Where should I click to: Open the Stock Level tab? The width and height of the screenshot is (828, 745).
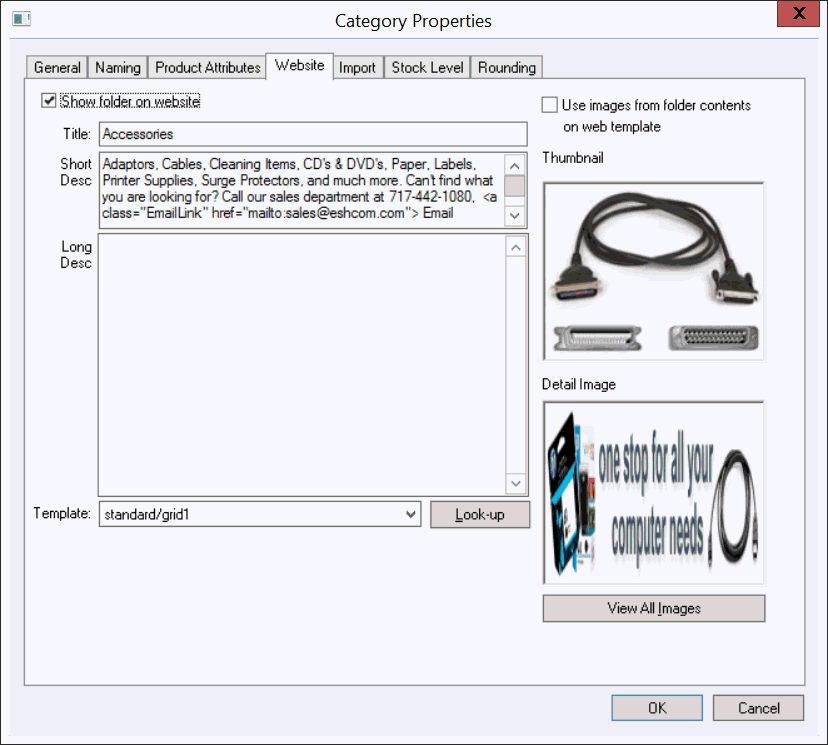coord(427,68)
